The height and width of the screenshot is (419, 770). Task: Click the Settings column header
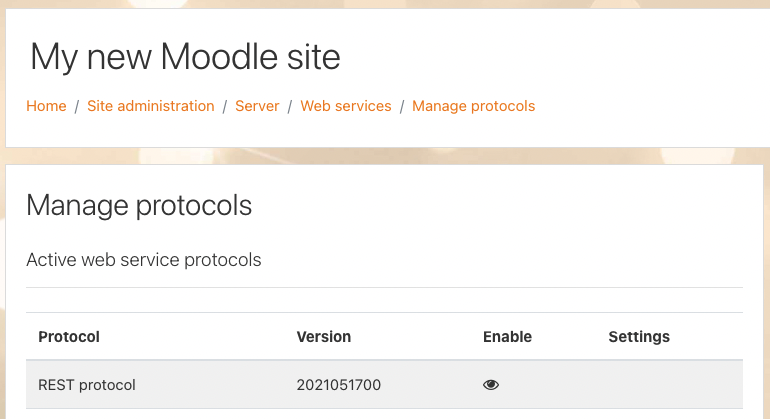click(639, 337)
